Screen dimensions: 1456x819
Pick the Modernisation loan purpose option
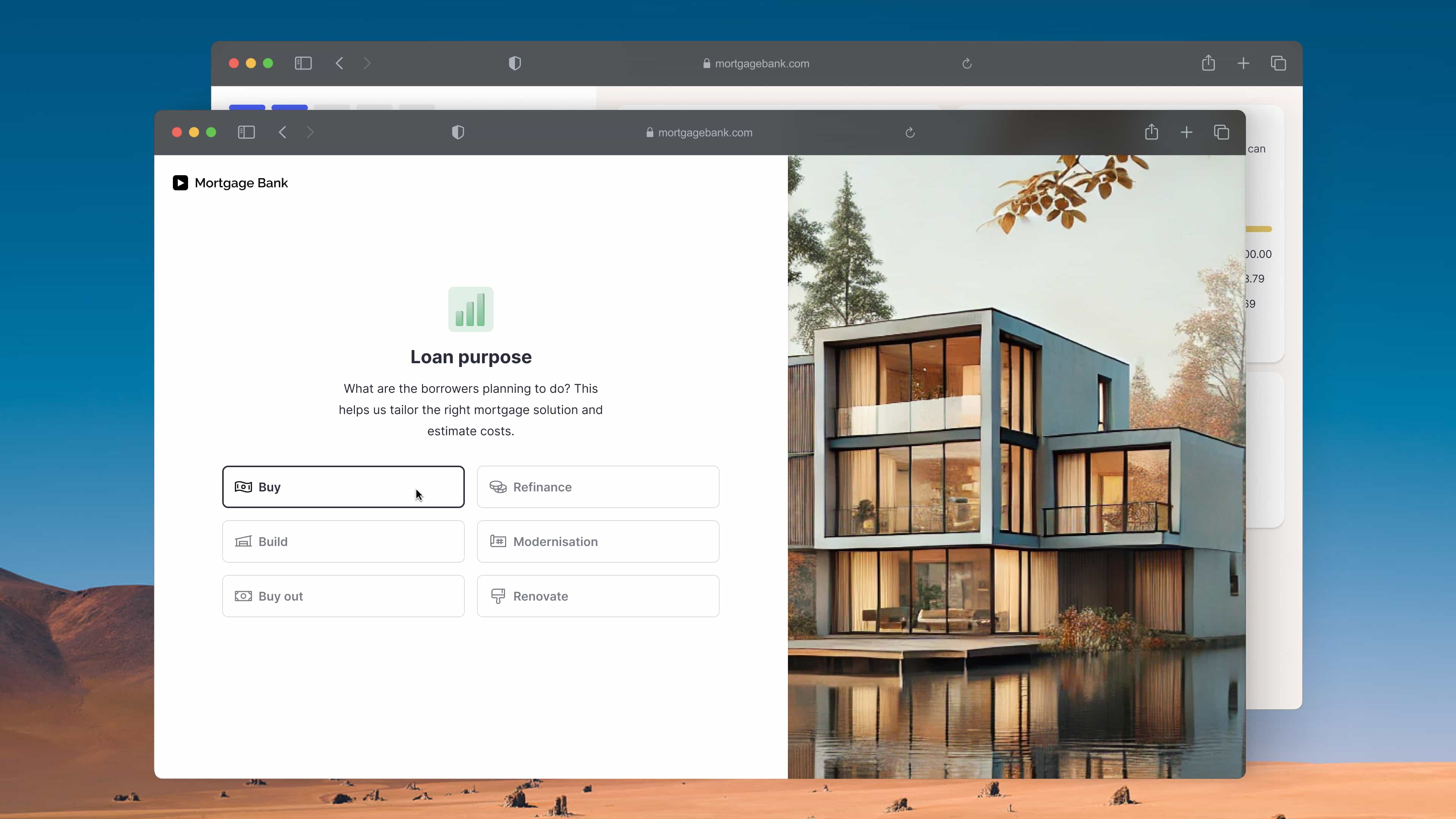pos(598,541)
